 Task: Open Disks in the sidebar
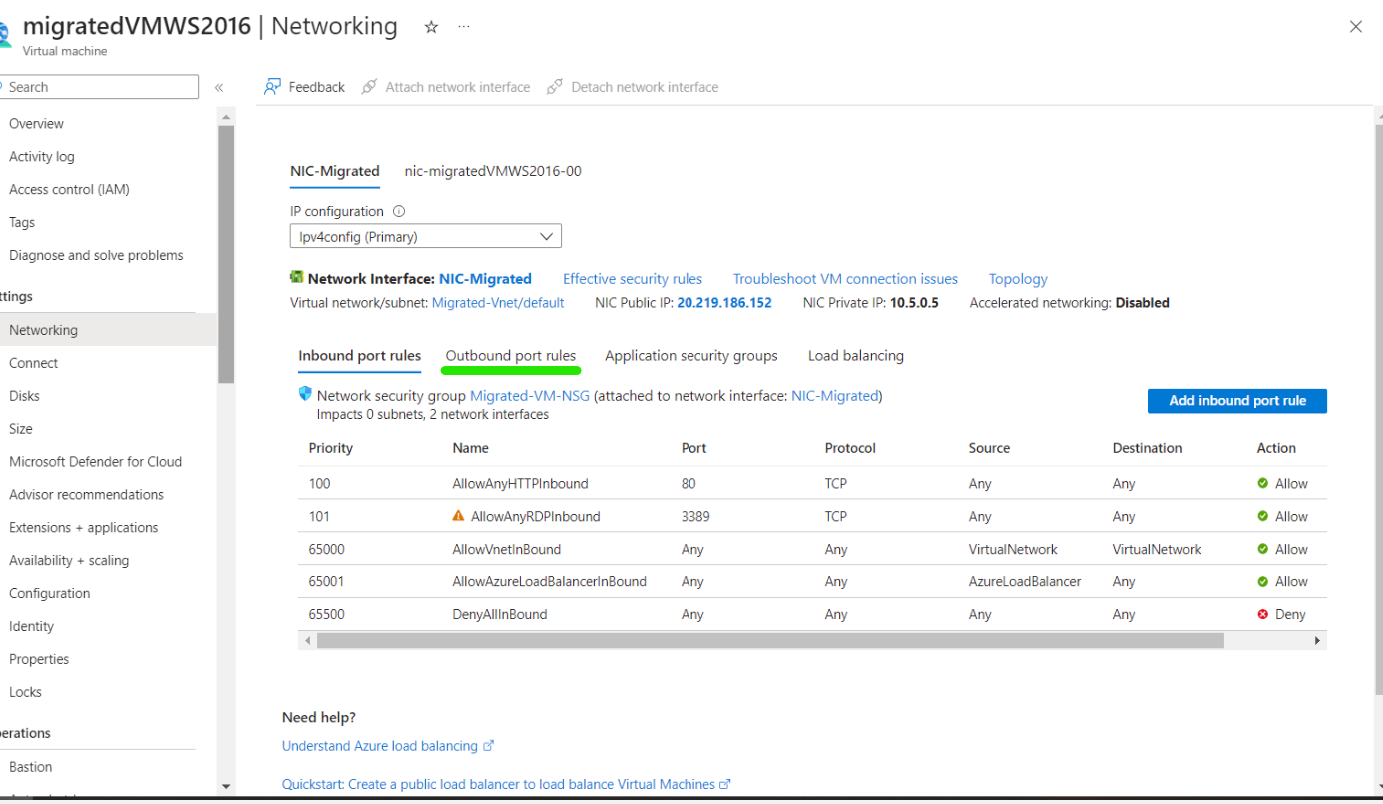pos(24,396)
